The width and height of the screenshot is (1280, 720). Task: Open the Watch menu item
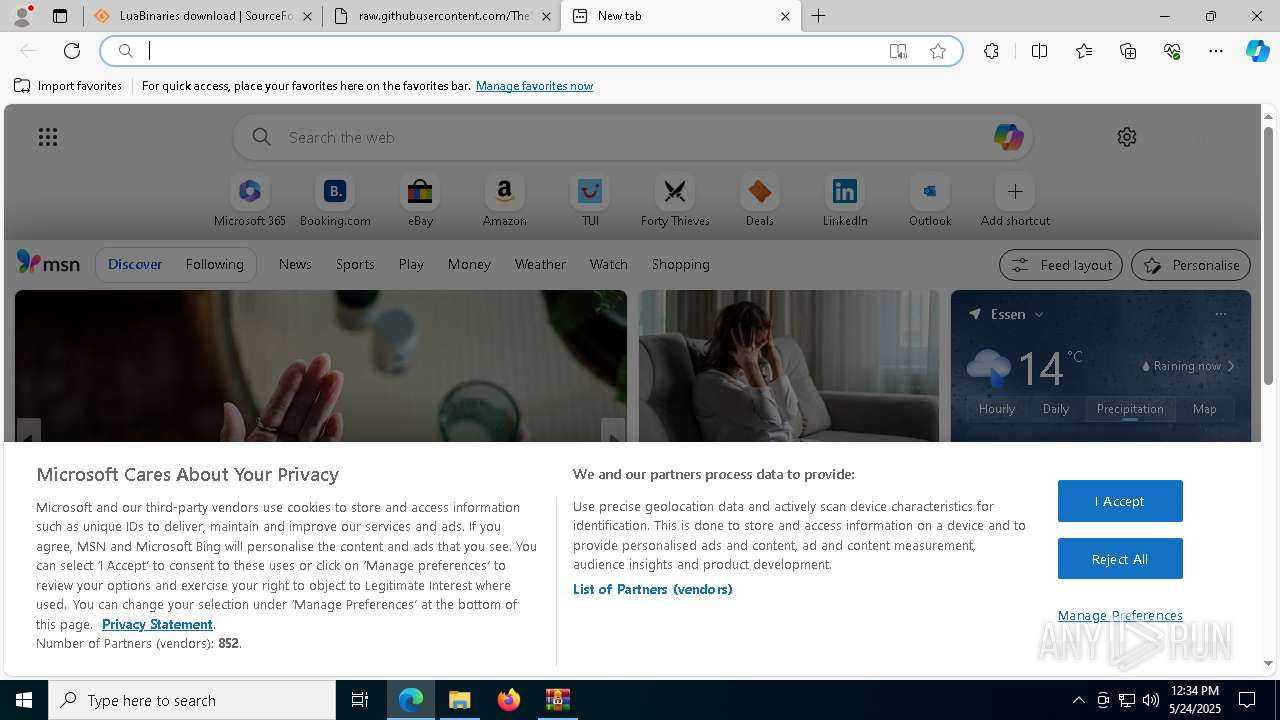click(x=609, y=264)
